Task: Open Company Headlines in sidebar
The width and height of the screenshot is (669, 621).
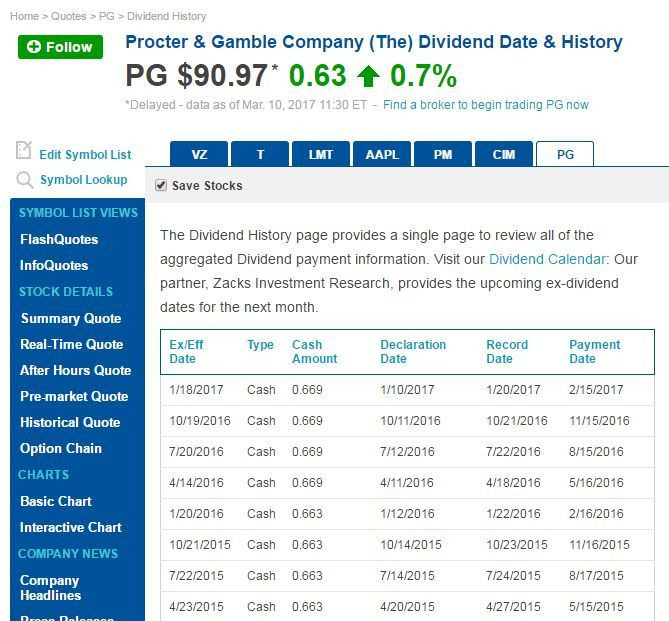Action: click(x=50, y=588)
